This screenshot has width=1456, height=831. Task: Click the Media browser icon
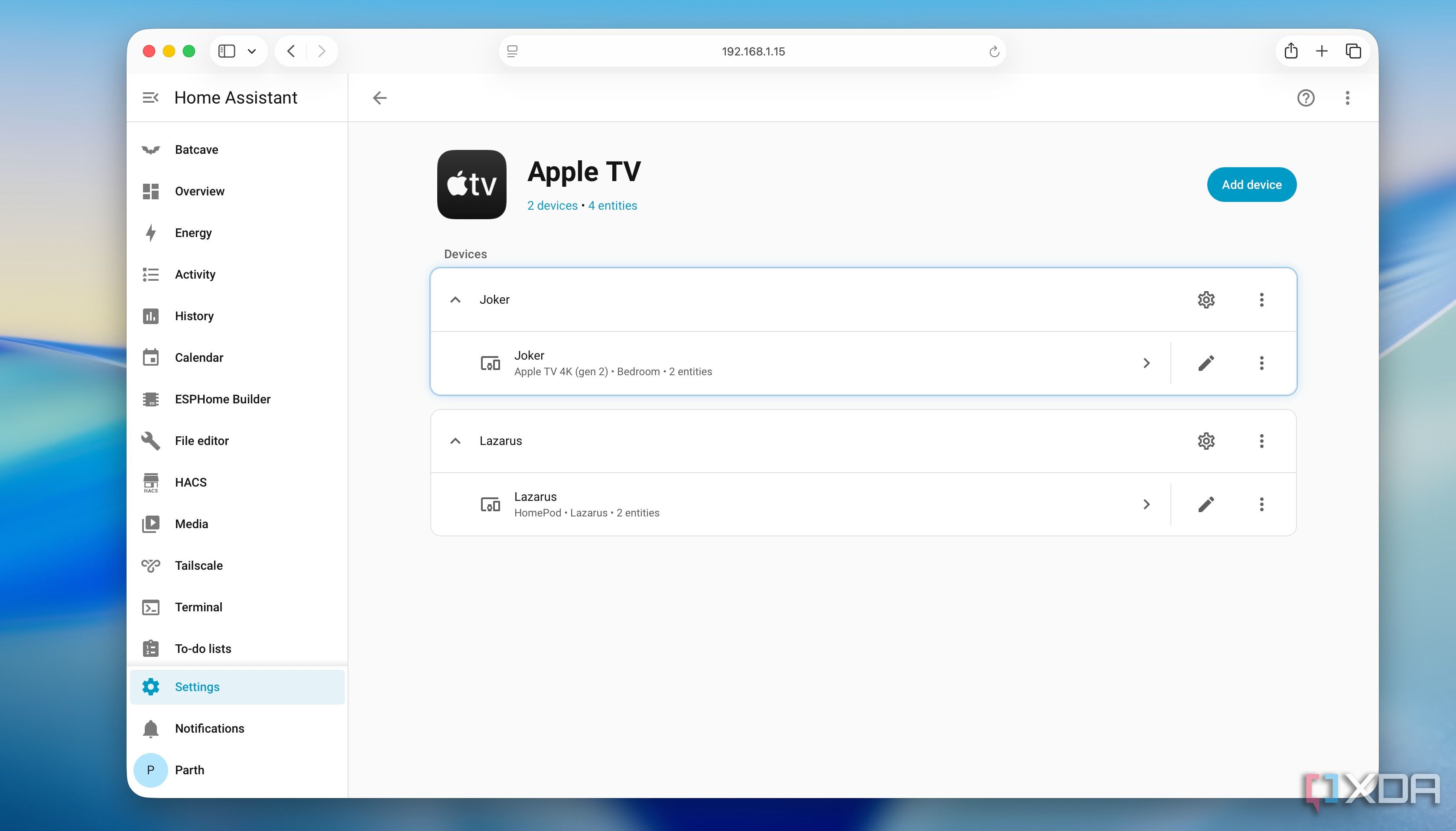pyautogui.click(x=151, y=524)
